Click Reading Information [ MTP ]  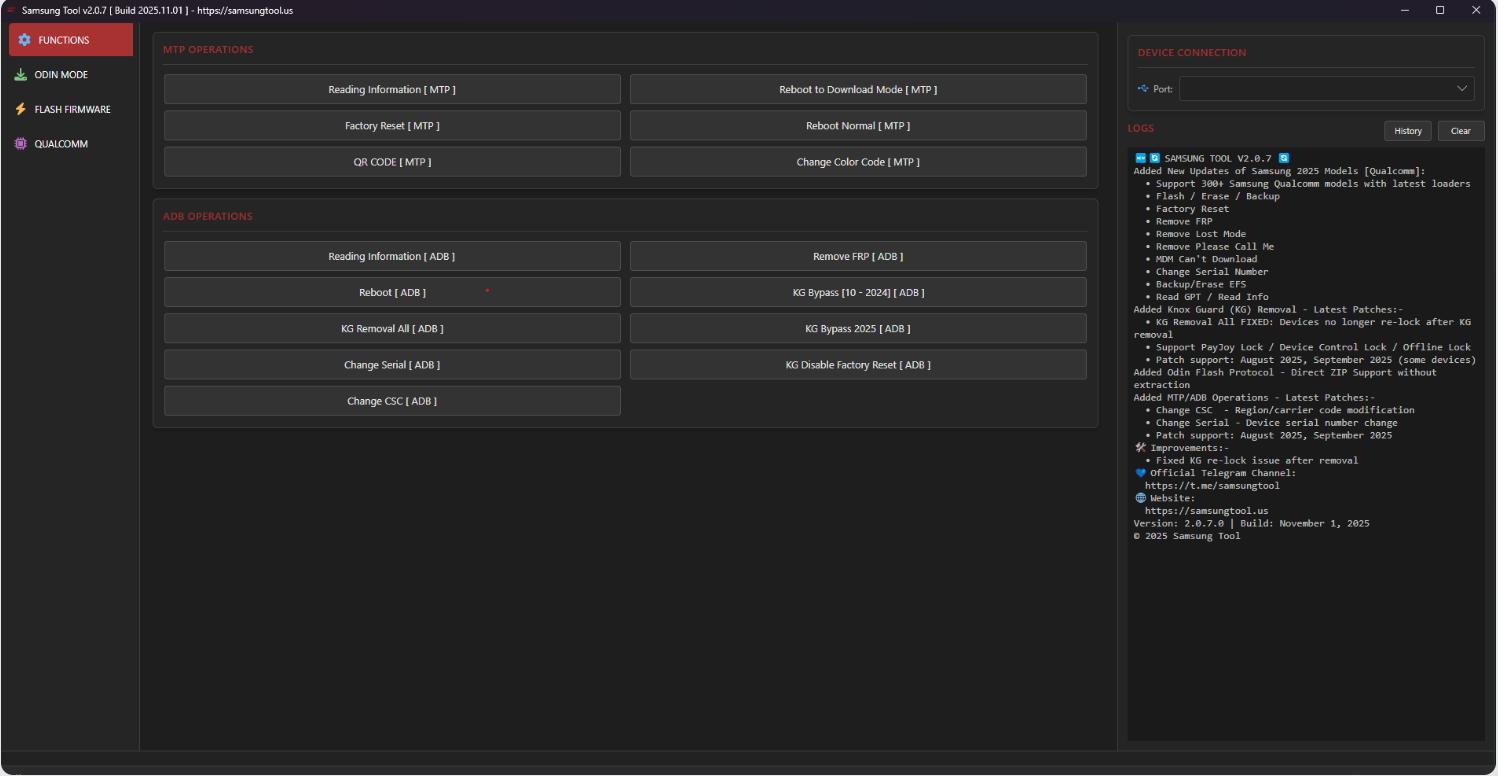click(392, 90)
